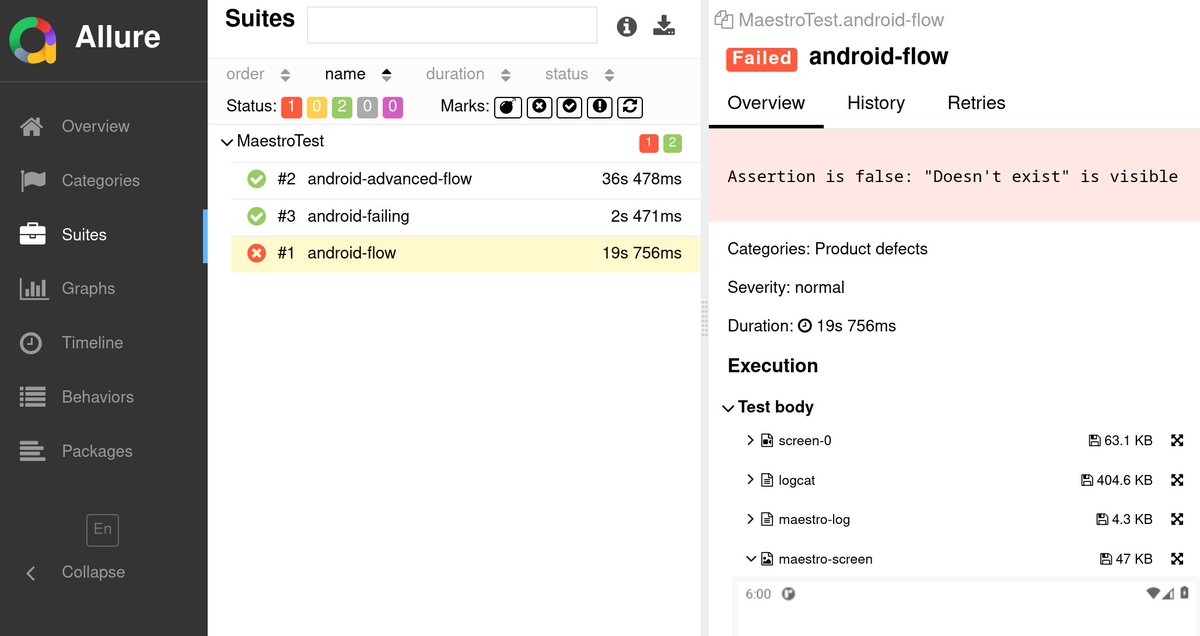The width and height of the screenshot is (1200, 636).
Task: Expand the maestro-log attachment
Action: (x=750, y=519)
